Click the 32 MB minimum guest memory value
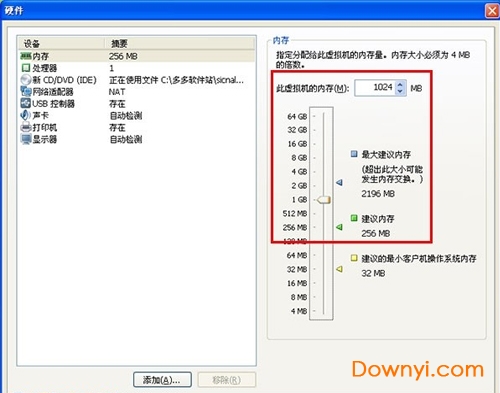Screen dimensions: 500x393 tap(373, 273)
